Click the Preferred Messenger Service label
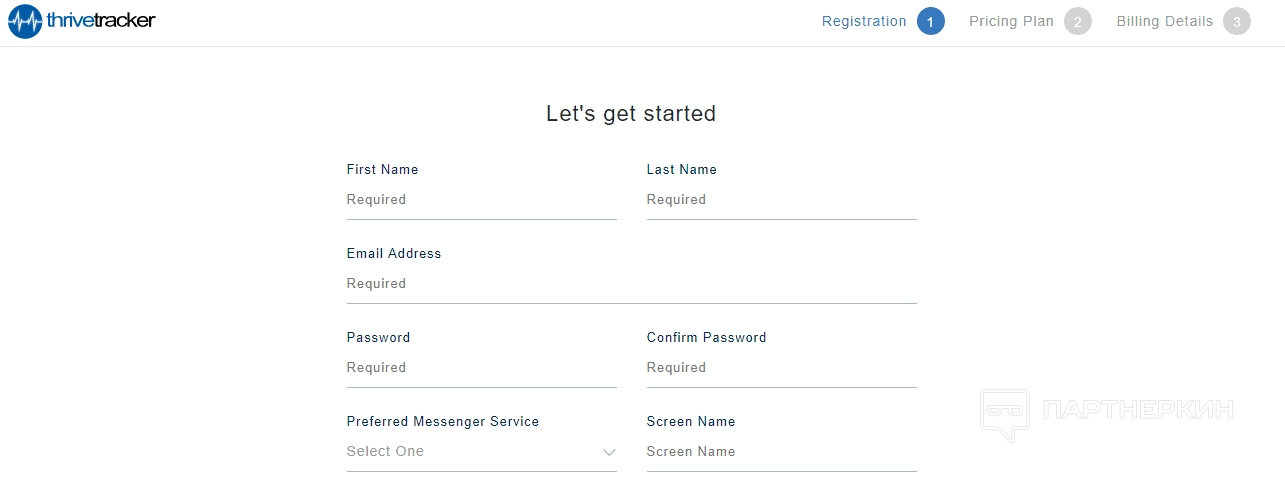1285x495 pixels. [x=443, y=422]
